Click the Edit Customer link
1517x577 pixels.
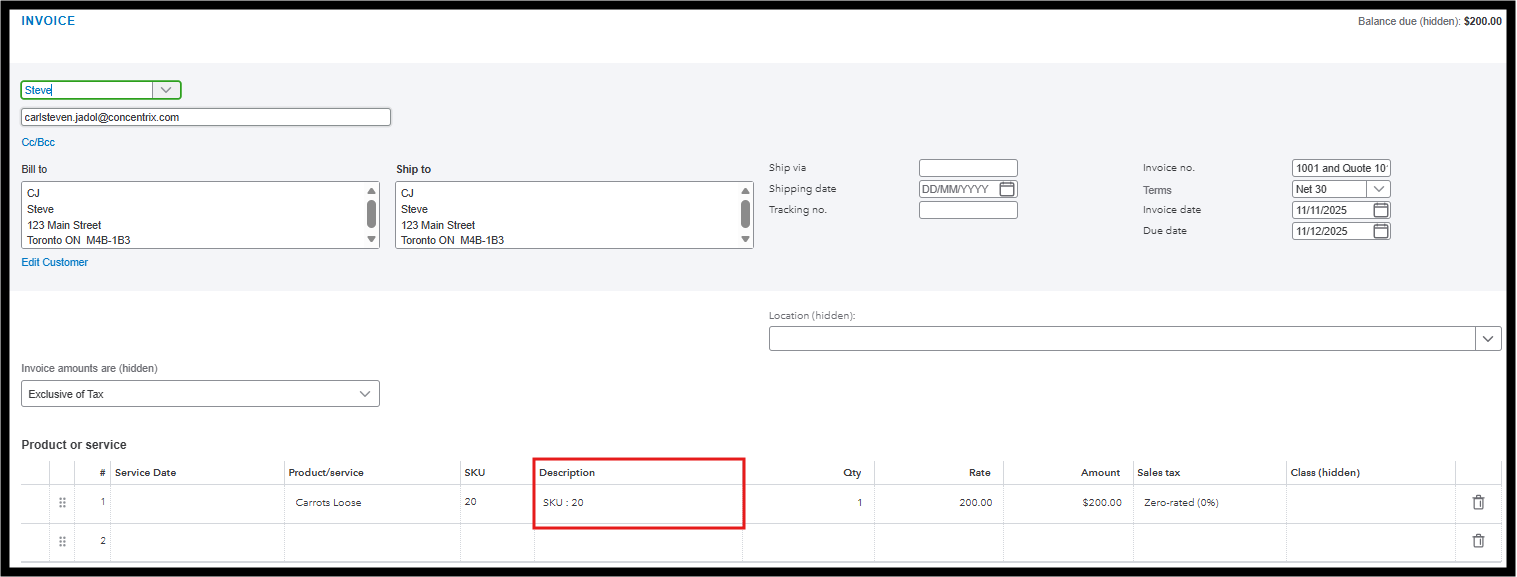[x=55, y=262]
